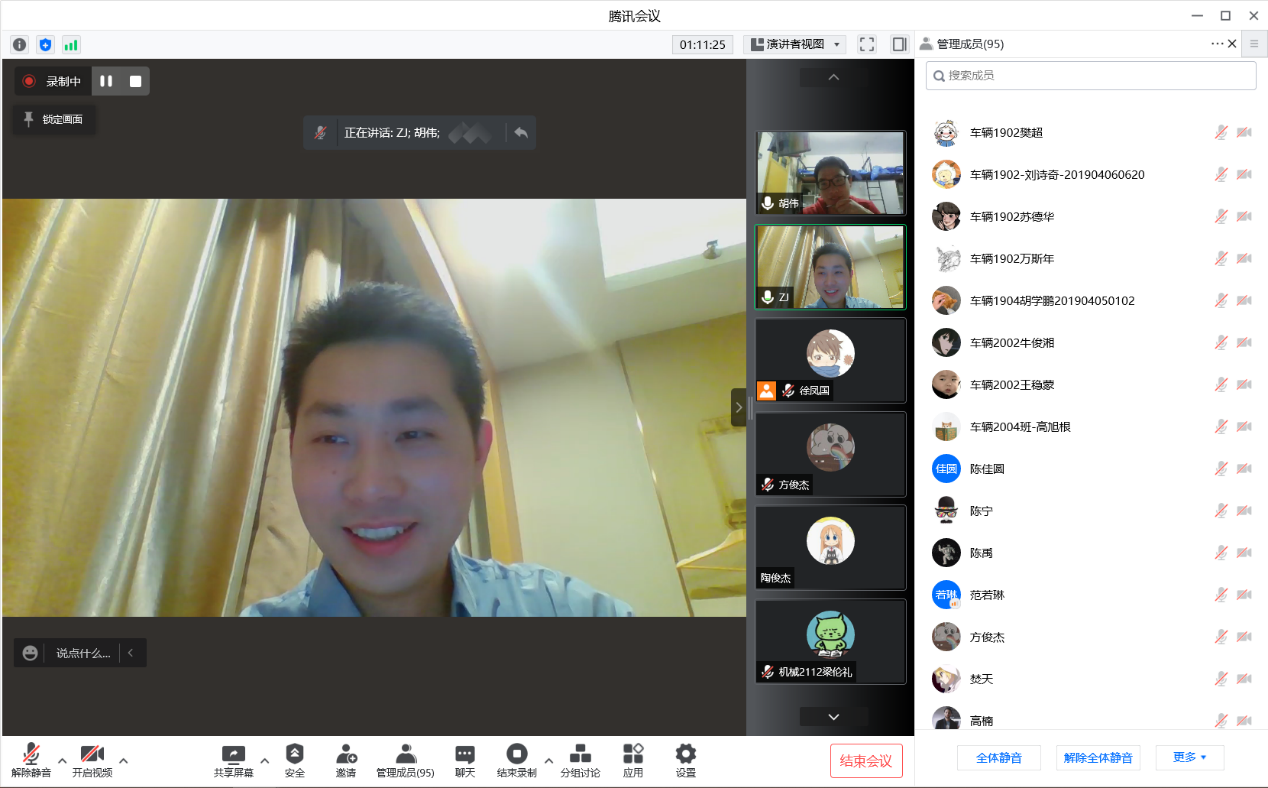Open 设置 settings gear
The width and height of the screenshot is (1268, 788).
click(x=685, y=755)
